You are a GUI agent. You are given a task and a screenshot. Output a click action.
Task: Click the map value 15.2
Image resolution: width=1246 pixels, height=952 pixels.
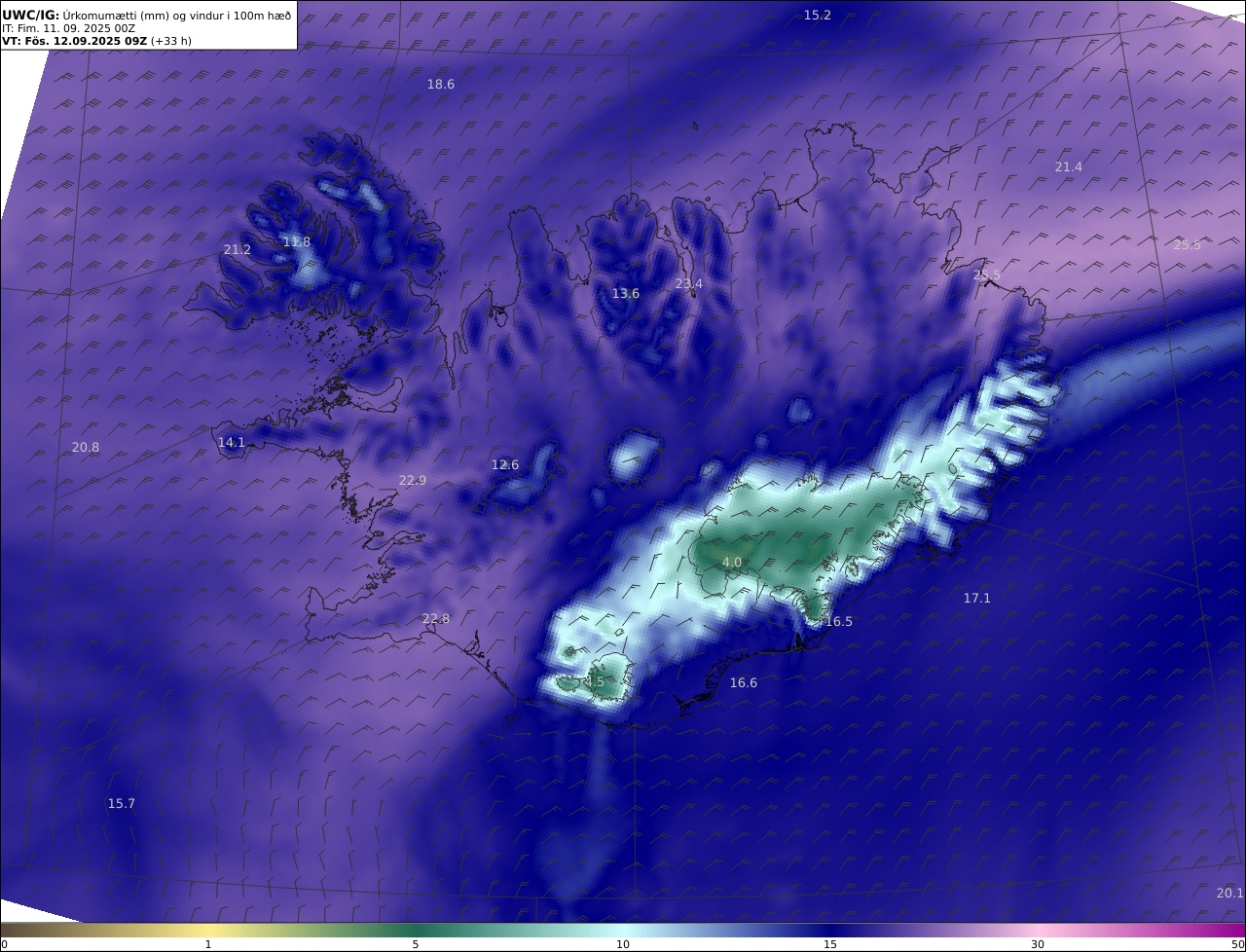(818, 15)
